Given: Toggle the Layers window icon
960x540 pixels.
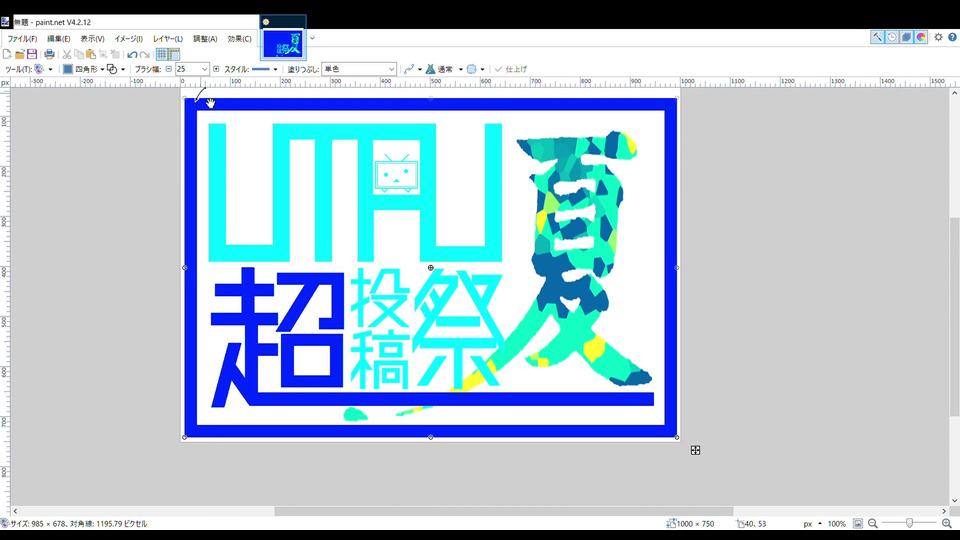Looking at the screenshot, I should [x=907, y=37].
